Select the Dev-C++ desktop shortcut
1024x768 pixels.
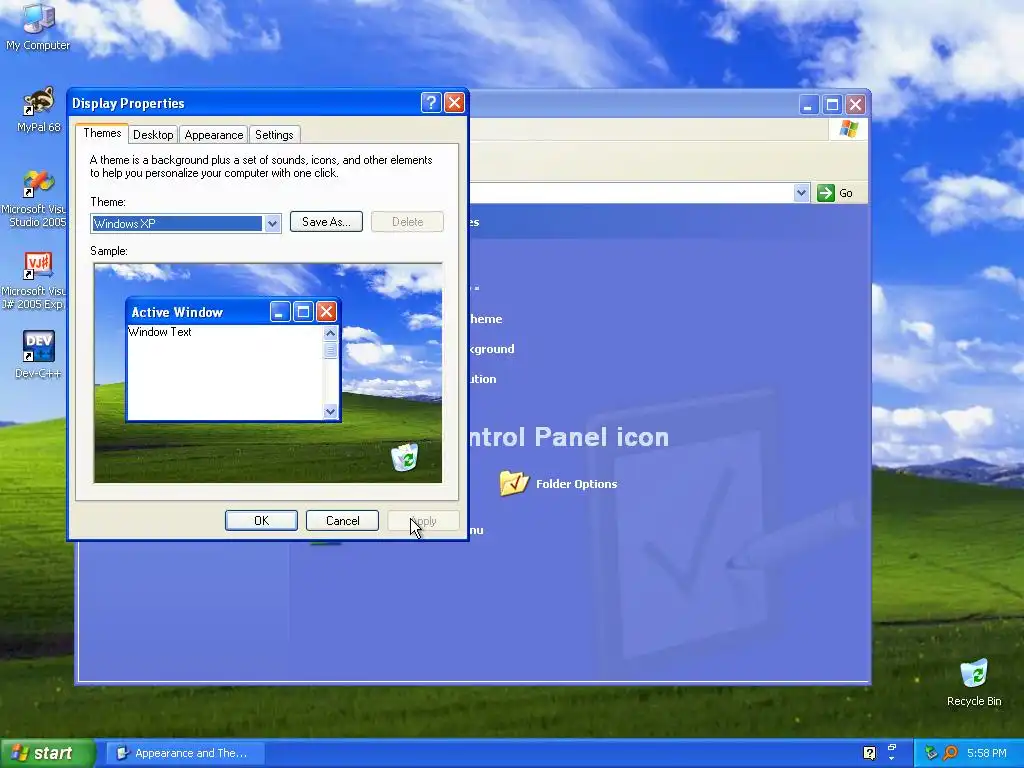coord(39,354)
